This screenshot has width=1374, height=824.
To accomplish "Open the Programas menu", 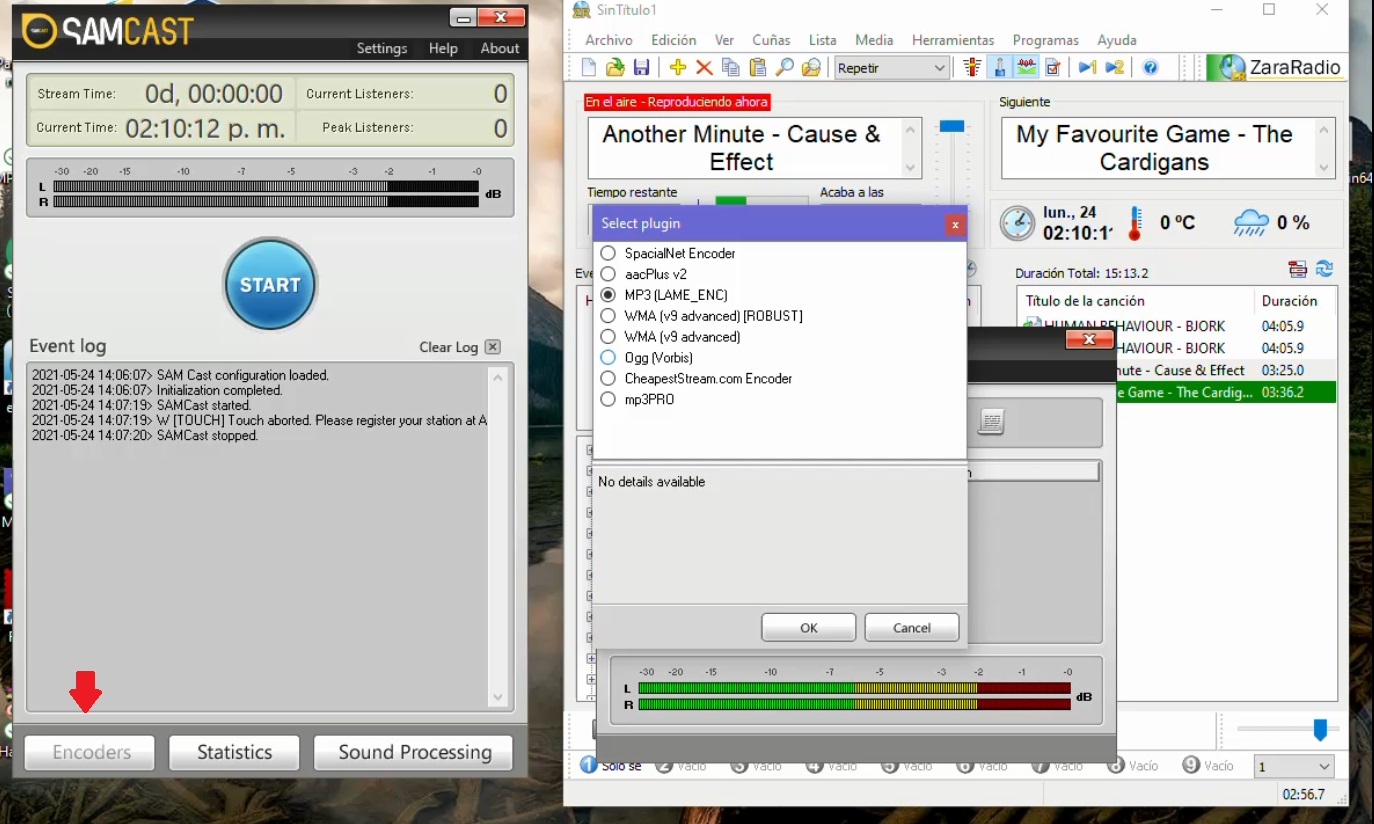I will click(x=1046, y=40).
